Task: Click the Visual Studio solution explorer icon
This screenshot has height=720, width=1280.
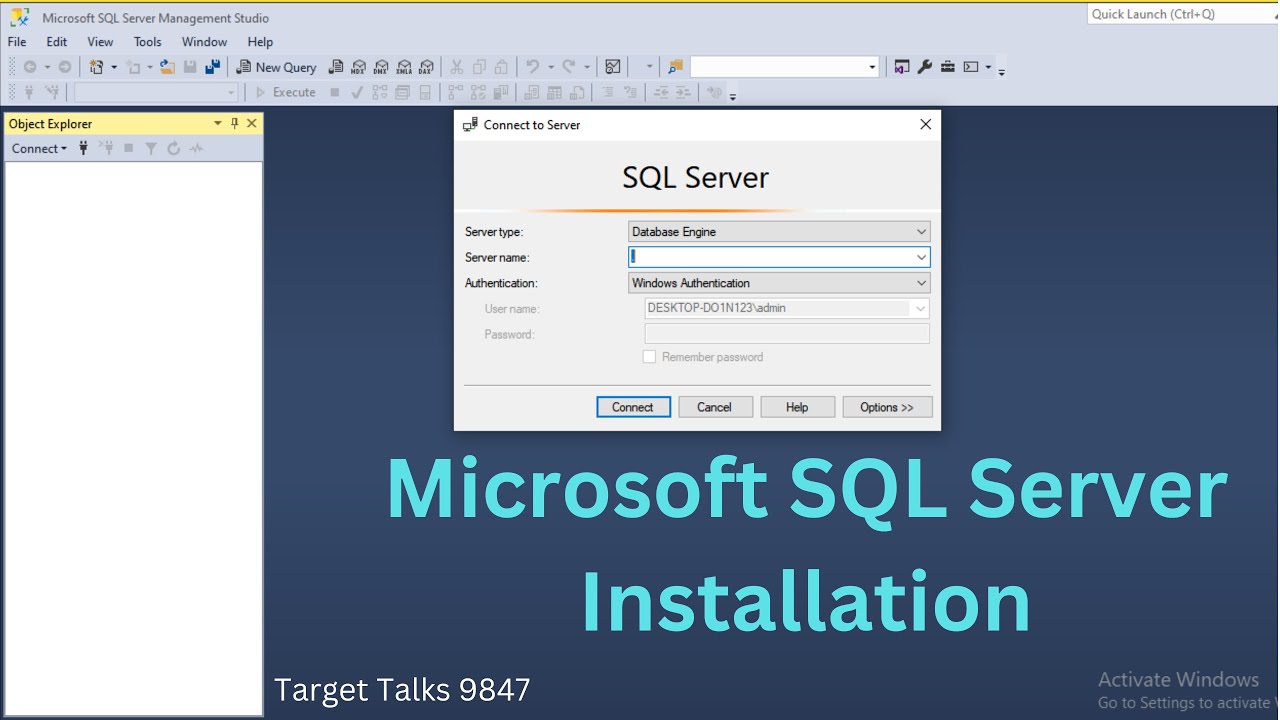Action: 902,67
